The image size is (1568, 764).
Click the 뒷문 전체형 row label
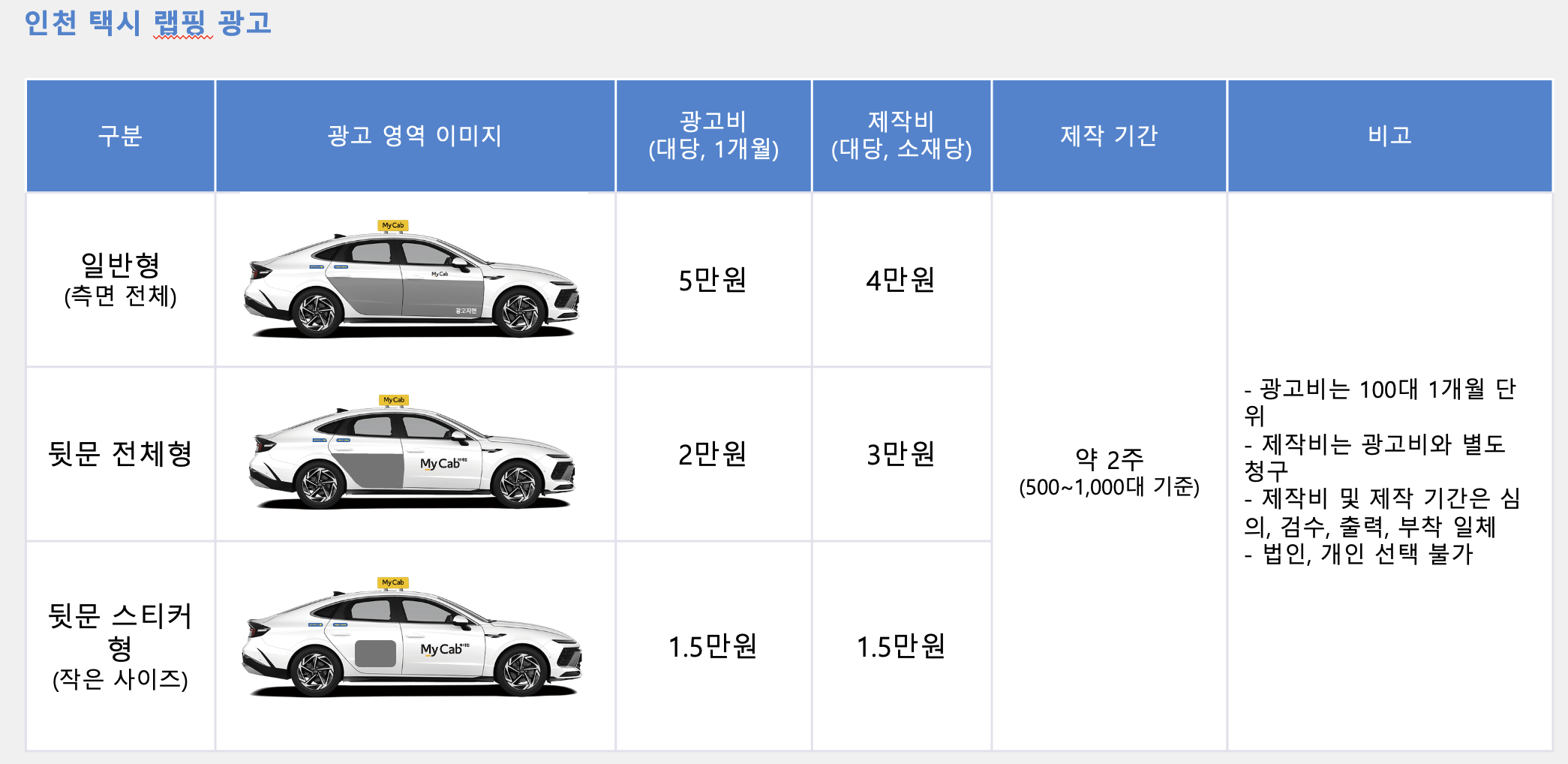coord(120,454)
